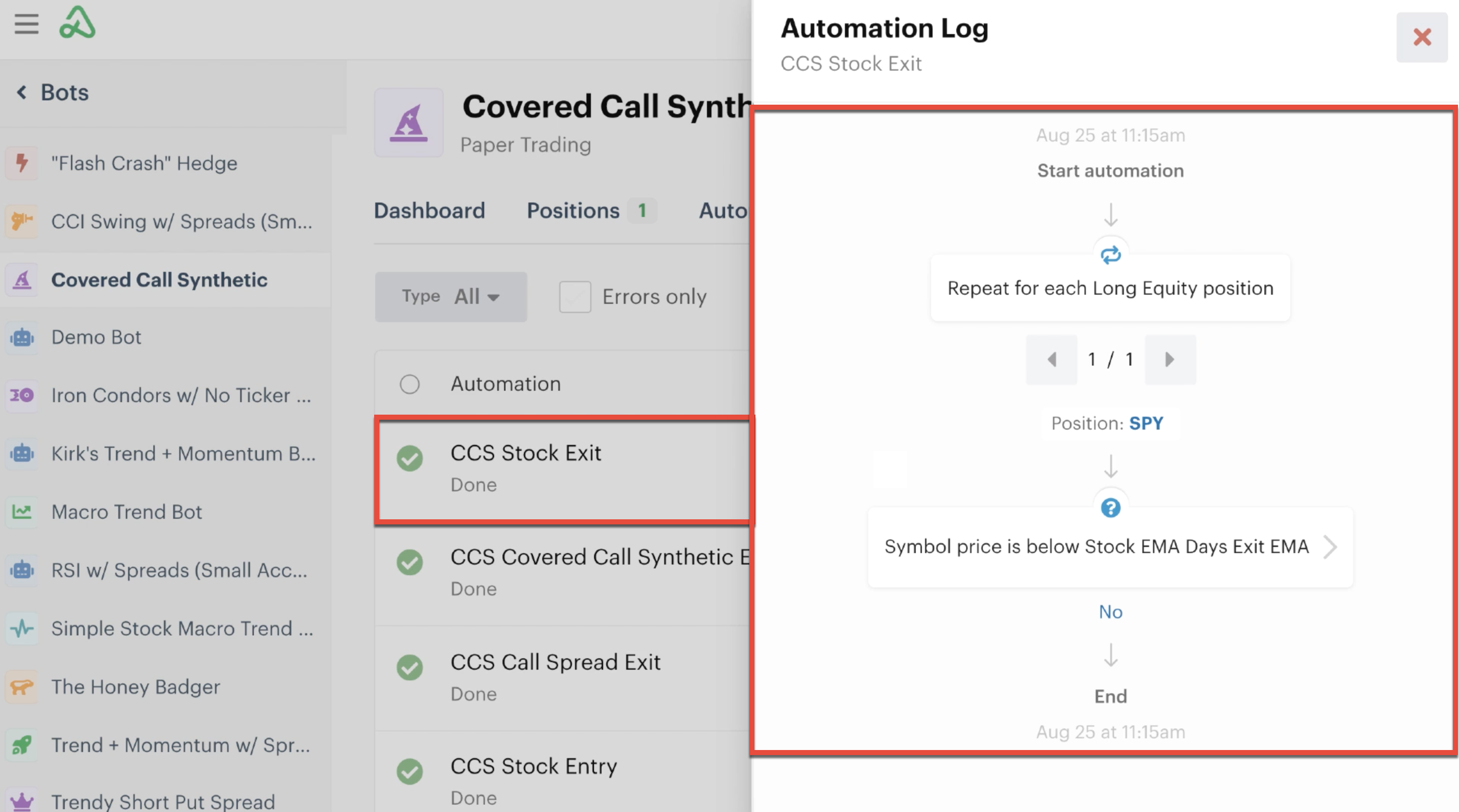Click the blue question mark decision icon
The width and height of the screenshot is (1459, 812).
[1110, 508]
